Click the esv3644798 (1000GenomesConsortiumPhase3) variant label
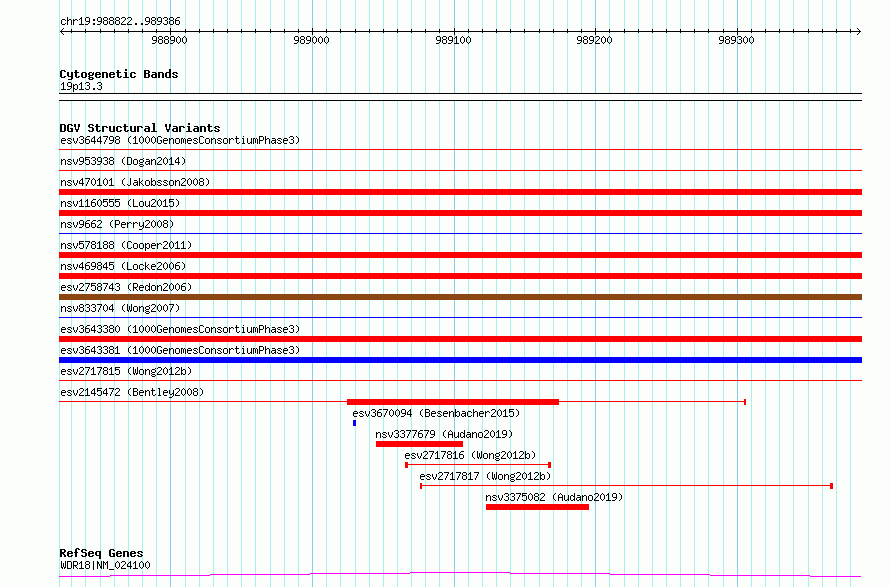This screenshot has height=587, width=890. 180,140
